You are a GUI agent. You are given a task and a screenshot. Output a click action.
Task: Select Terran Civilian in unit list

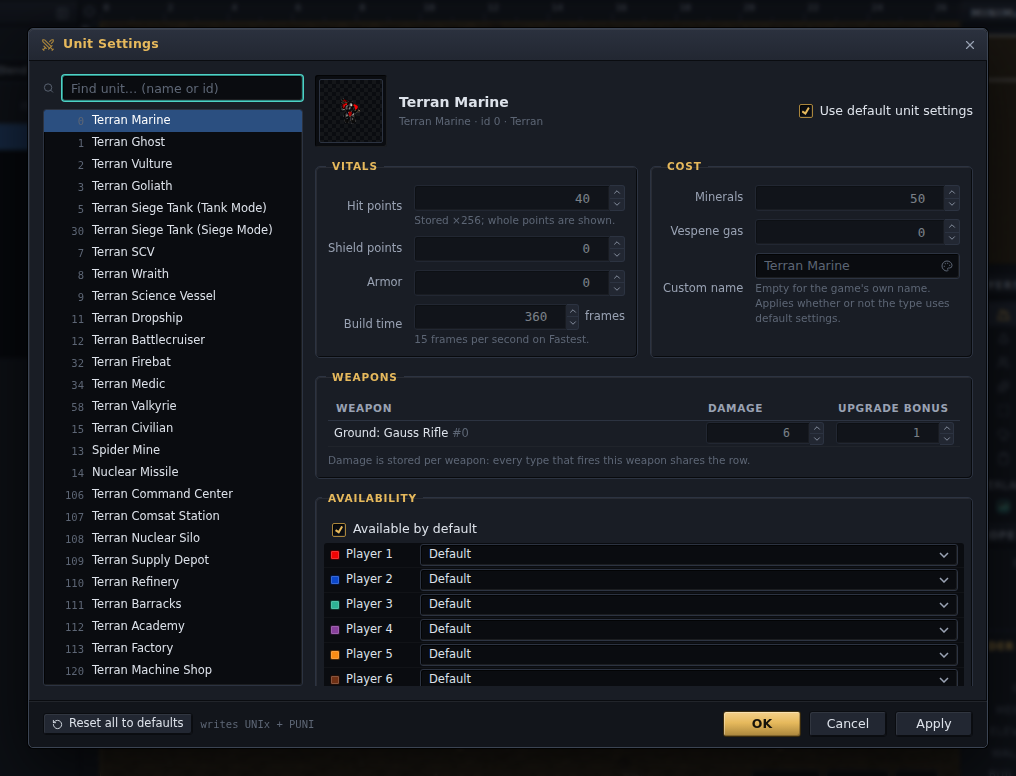(173, 428)
